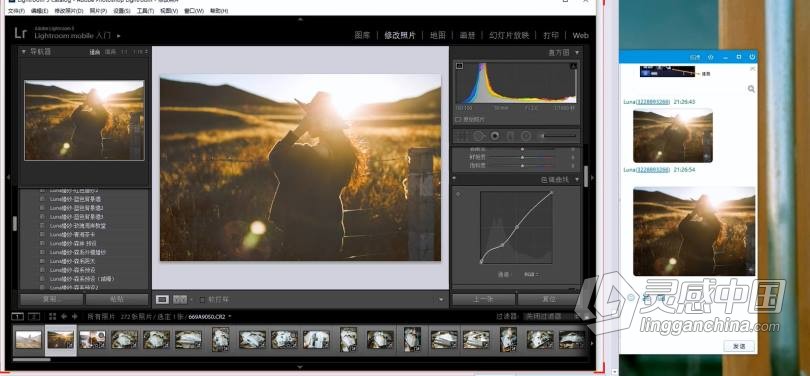
Task: Open the 文件(F) menu
Action: (16, 11)
